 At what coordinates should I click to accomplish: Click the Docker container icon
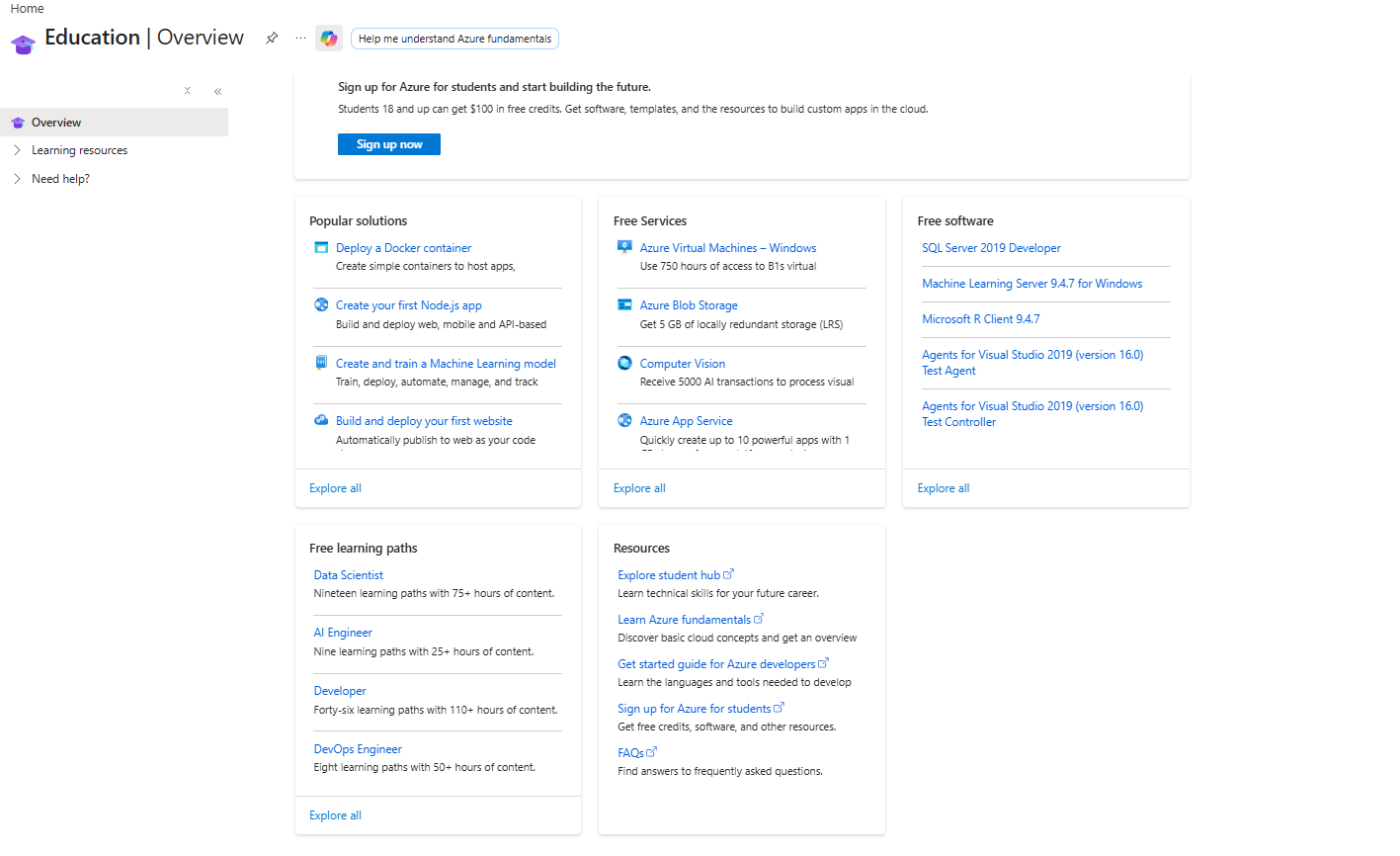coord(321,247)
